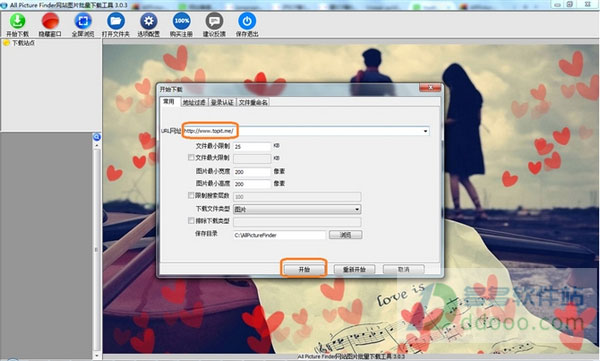Select the 下载站点 tree node
Screen dimensions: 600x361
click(x=23, y=43)
